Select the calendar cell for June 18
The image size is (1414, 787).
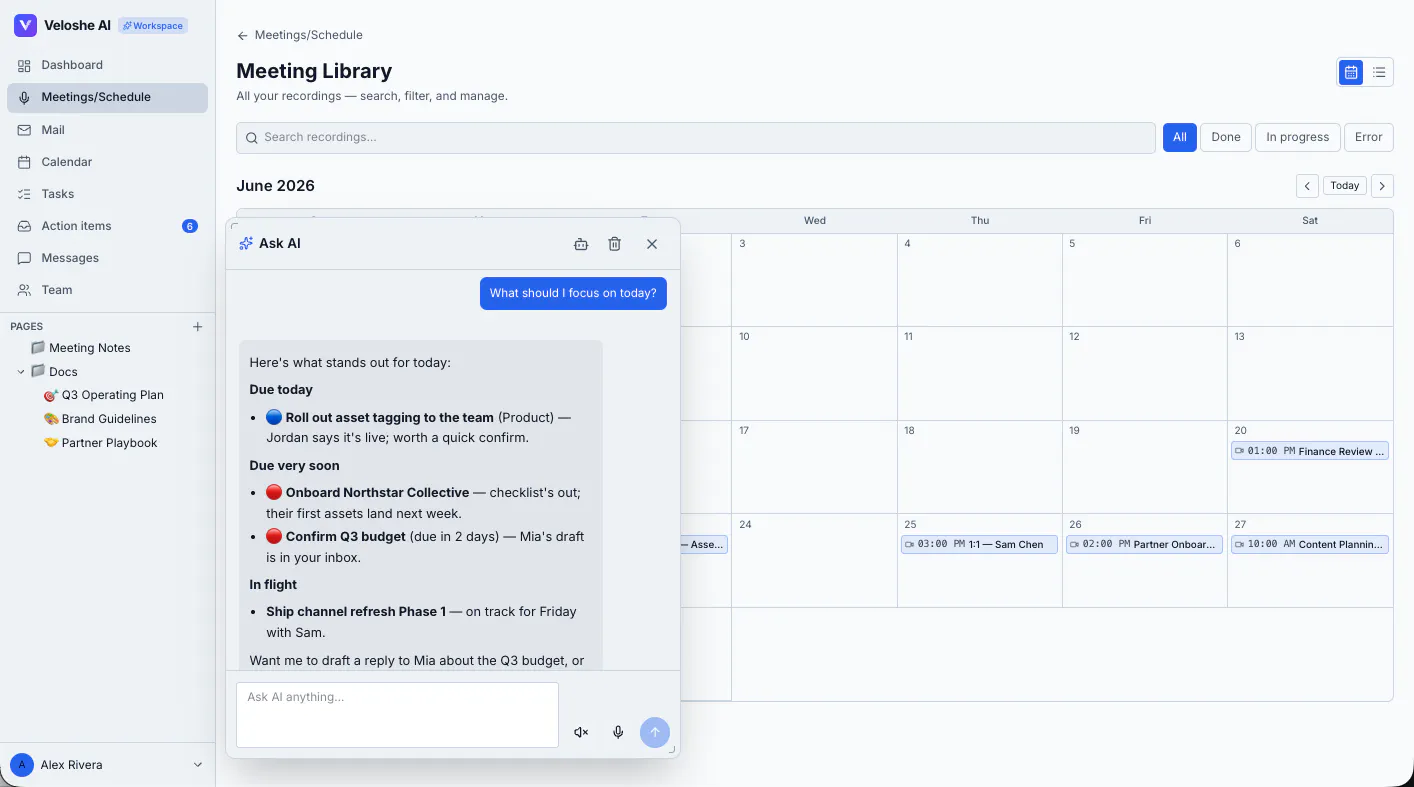click(x=980, y=467)
